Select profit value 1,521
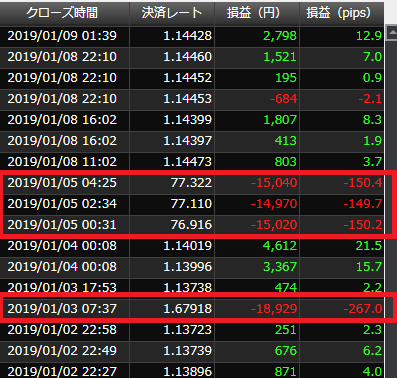The image size is (397, 378). pos(280,56)
